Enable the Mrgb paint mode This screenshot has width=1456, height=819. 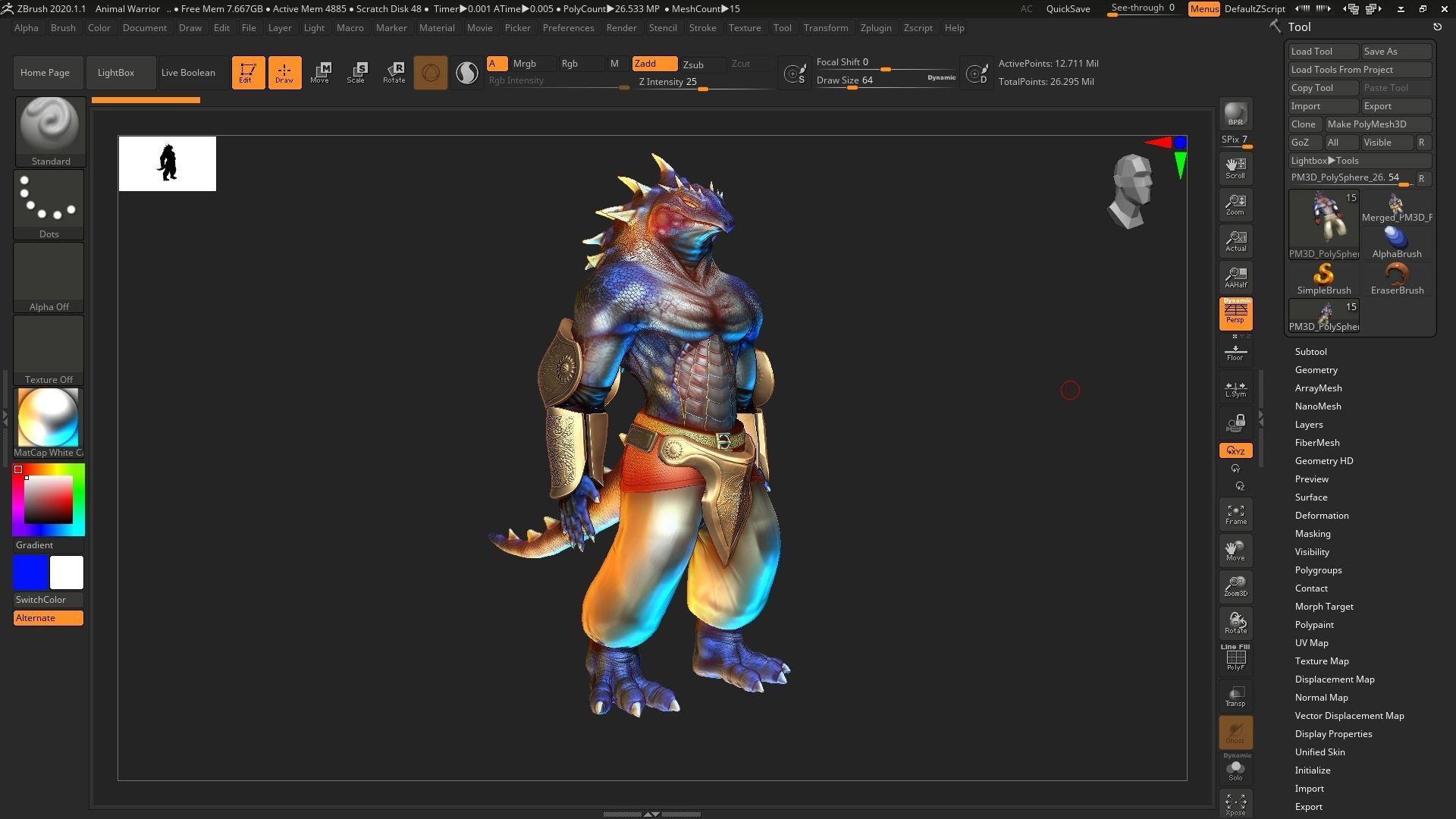tap(524, 64)
